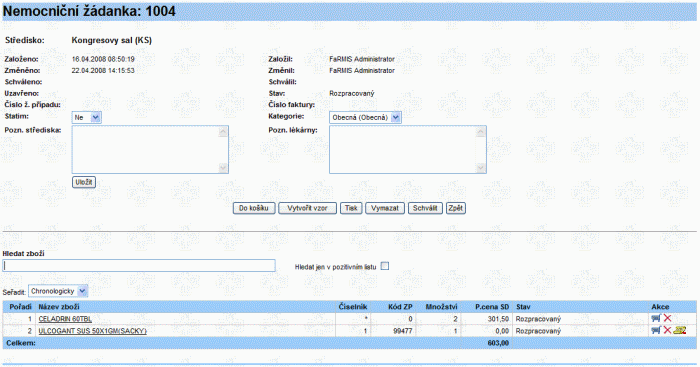Focus the Hledat zboží search field
700x367 pixels.
pos(139,266)
